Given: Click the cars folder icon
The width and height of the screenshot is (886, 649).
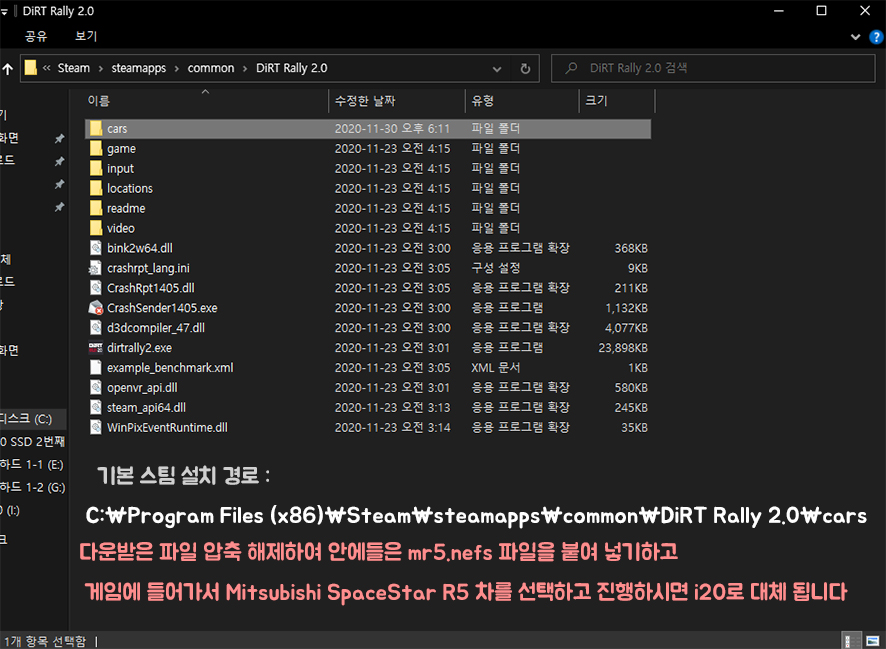Looking at the screenshot, I should pyautogui.click(x=96, y=128).
